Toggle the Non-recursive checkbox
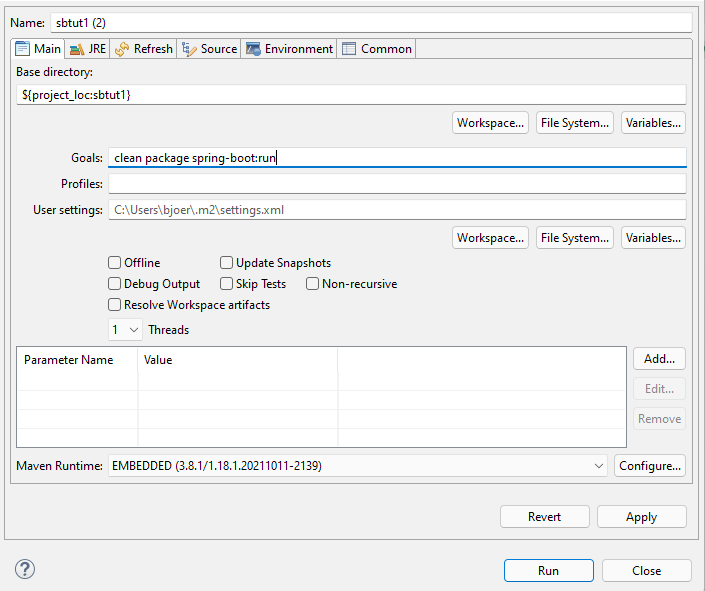 313,284
